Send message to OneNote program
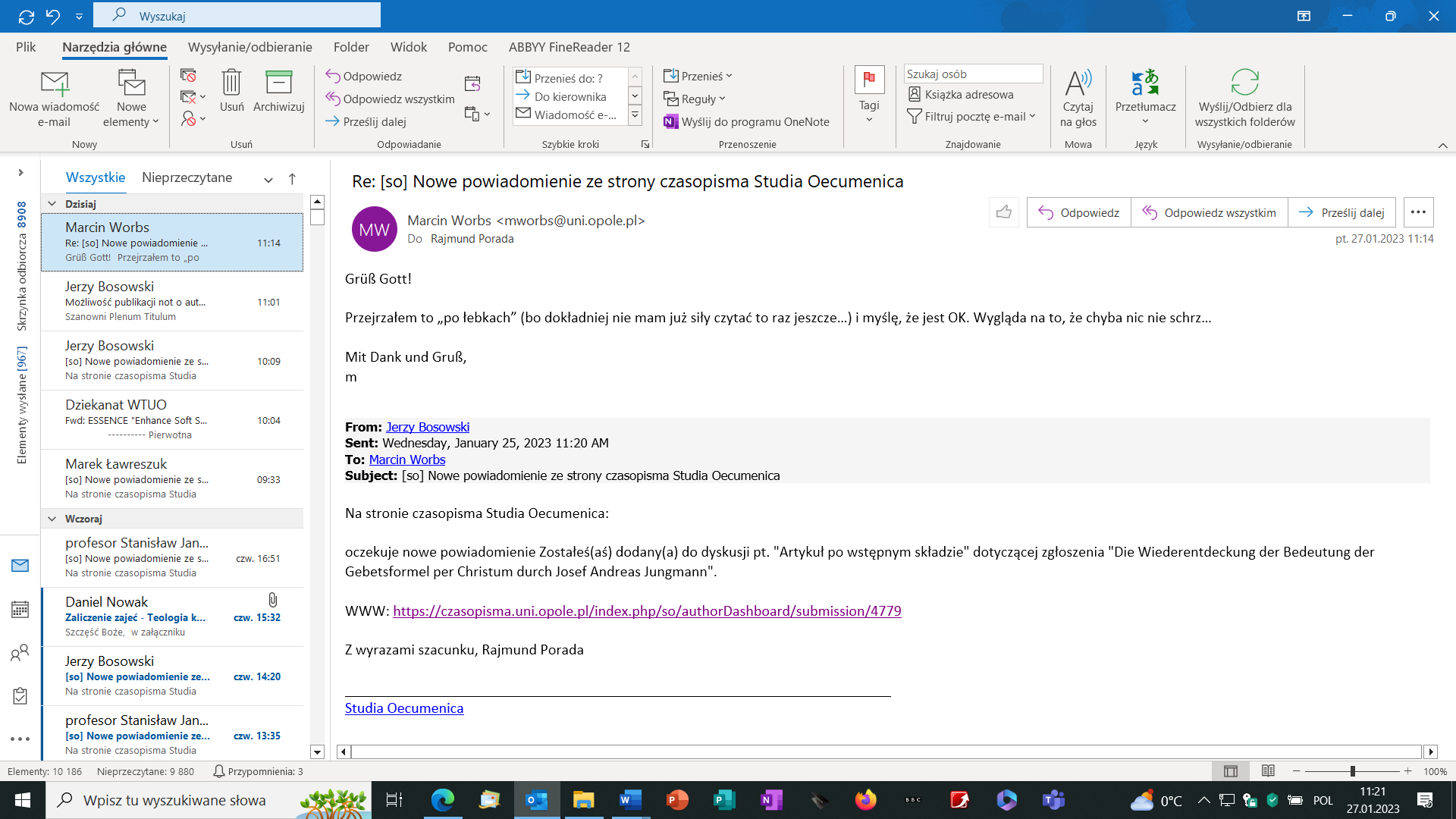 click(746, 122)
